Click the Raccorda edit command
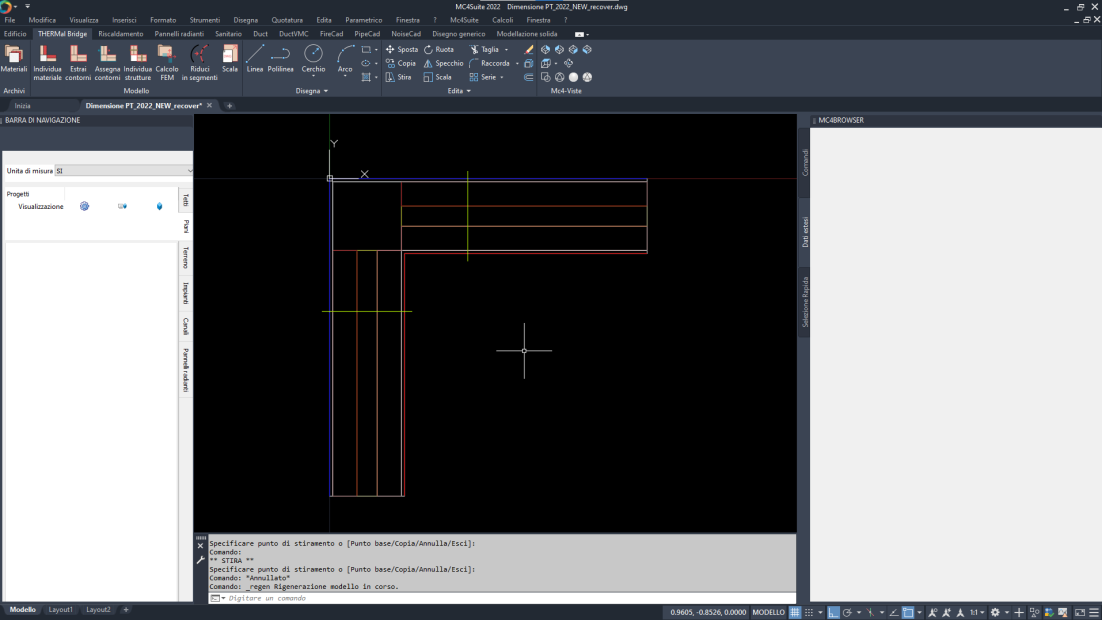This screenshot has height=620, width=1102. point(489,63)
